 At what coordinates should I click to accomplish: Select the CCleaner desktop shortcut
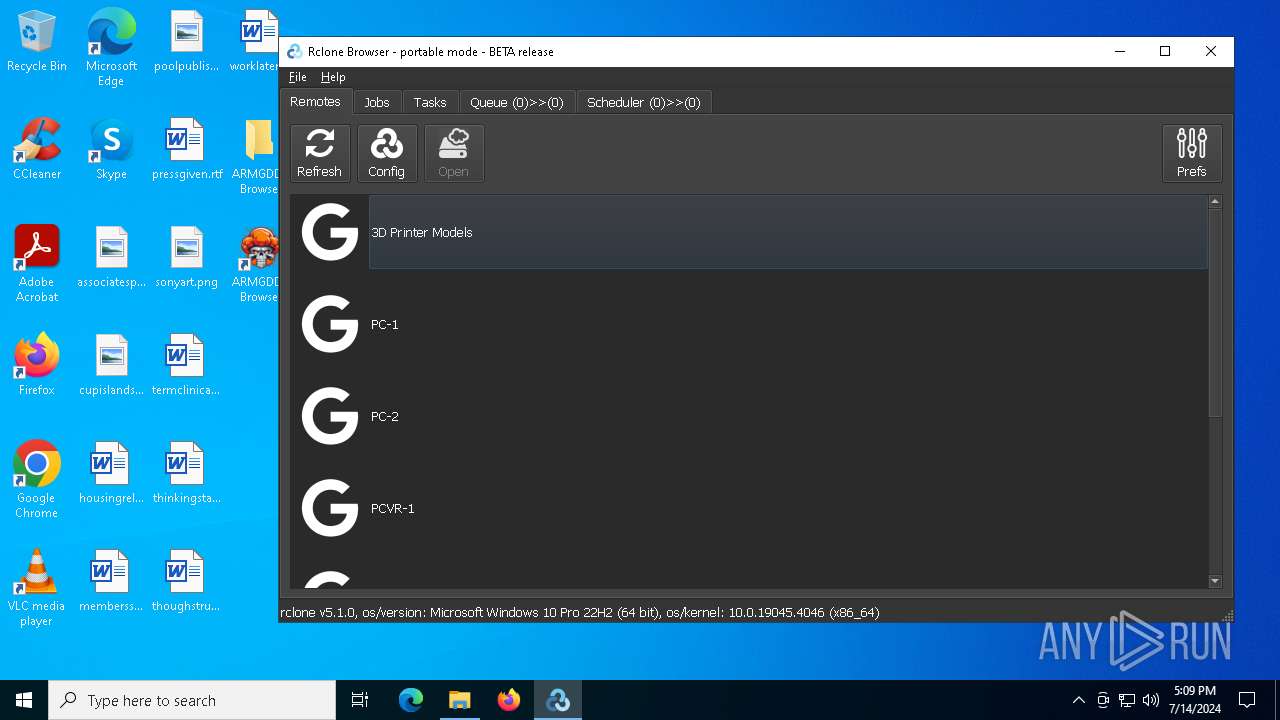point(37,150)
